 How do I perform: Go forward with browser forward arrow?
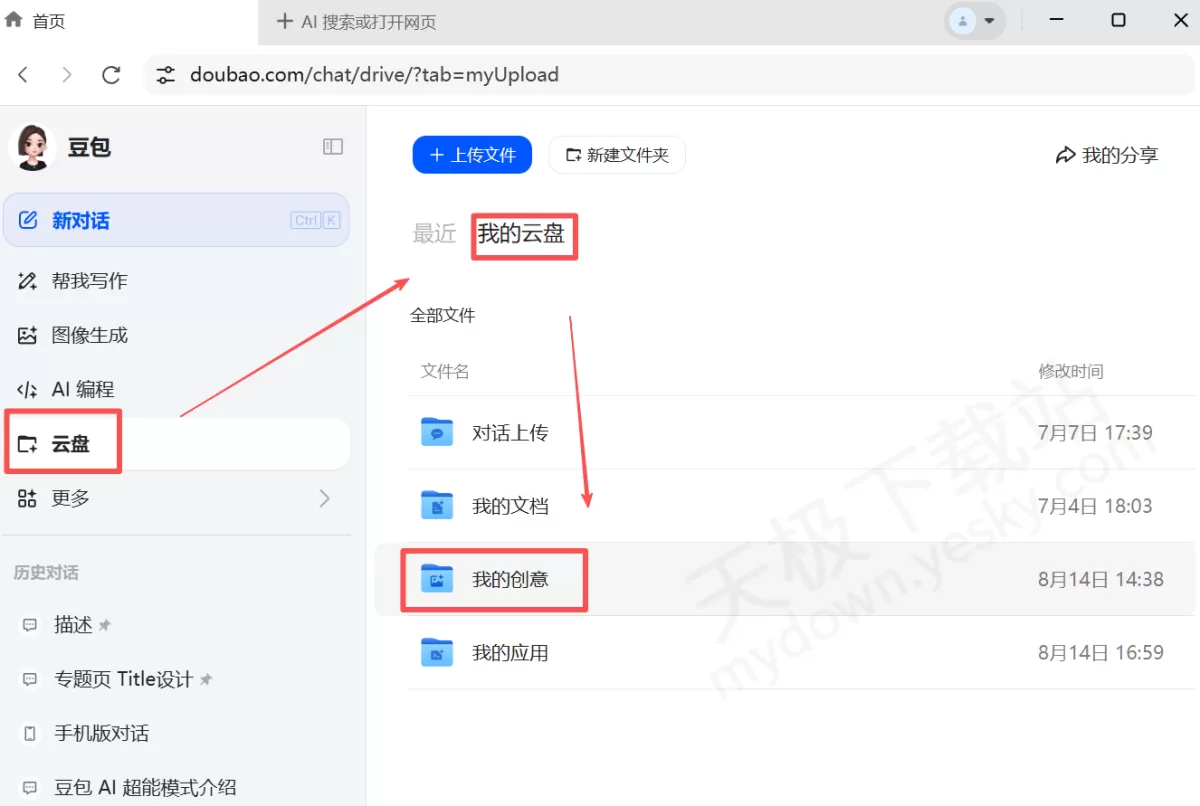pos(67,75)
